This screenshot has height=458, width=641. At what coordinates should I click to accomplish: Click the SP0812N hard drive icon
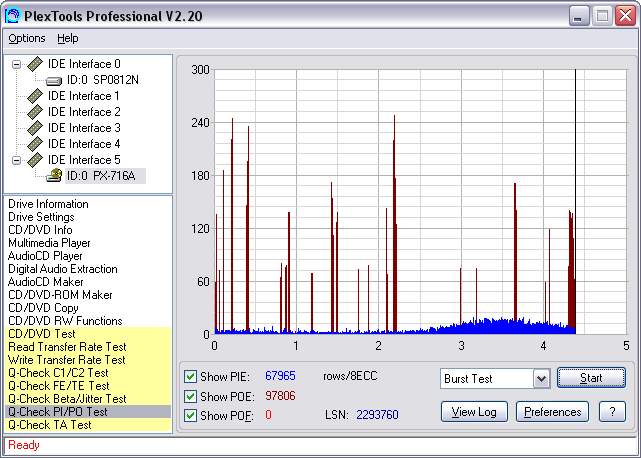54,81
